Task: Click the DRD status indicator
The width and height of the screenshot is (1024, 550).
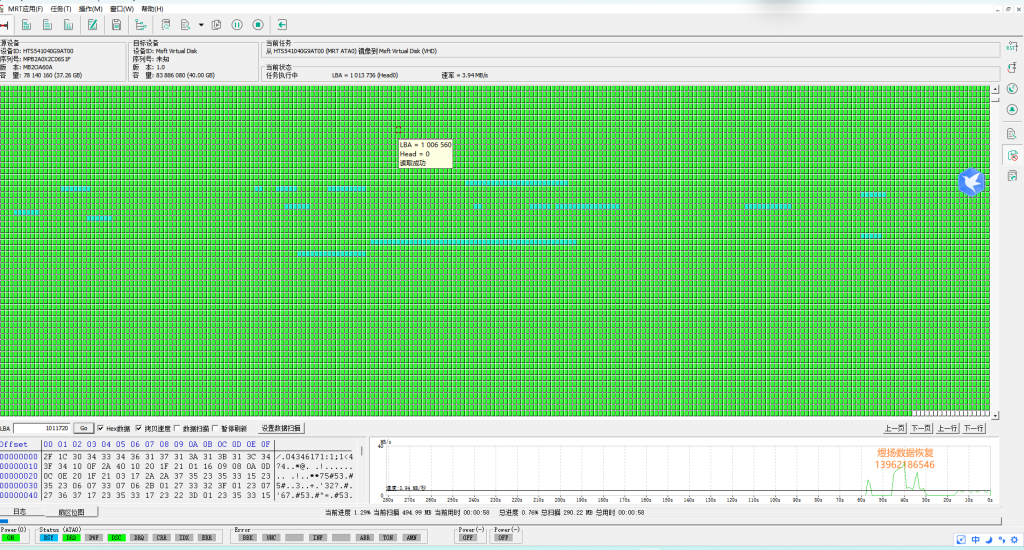Action: point(71,538)
